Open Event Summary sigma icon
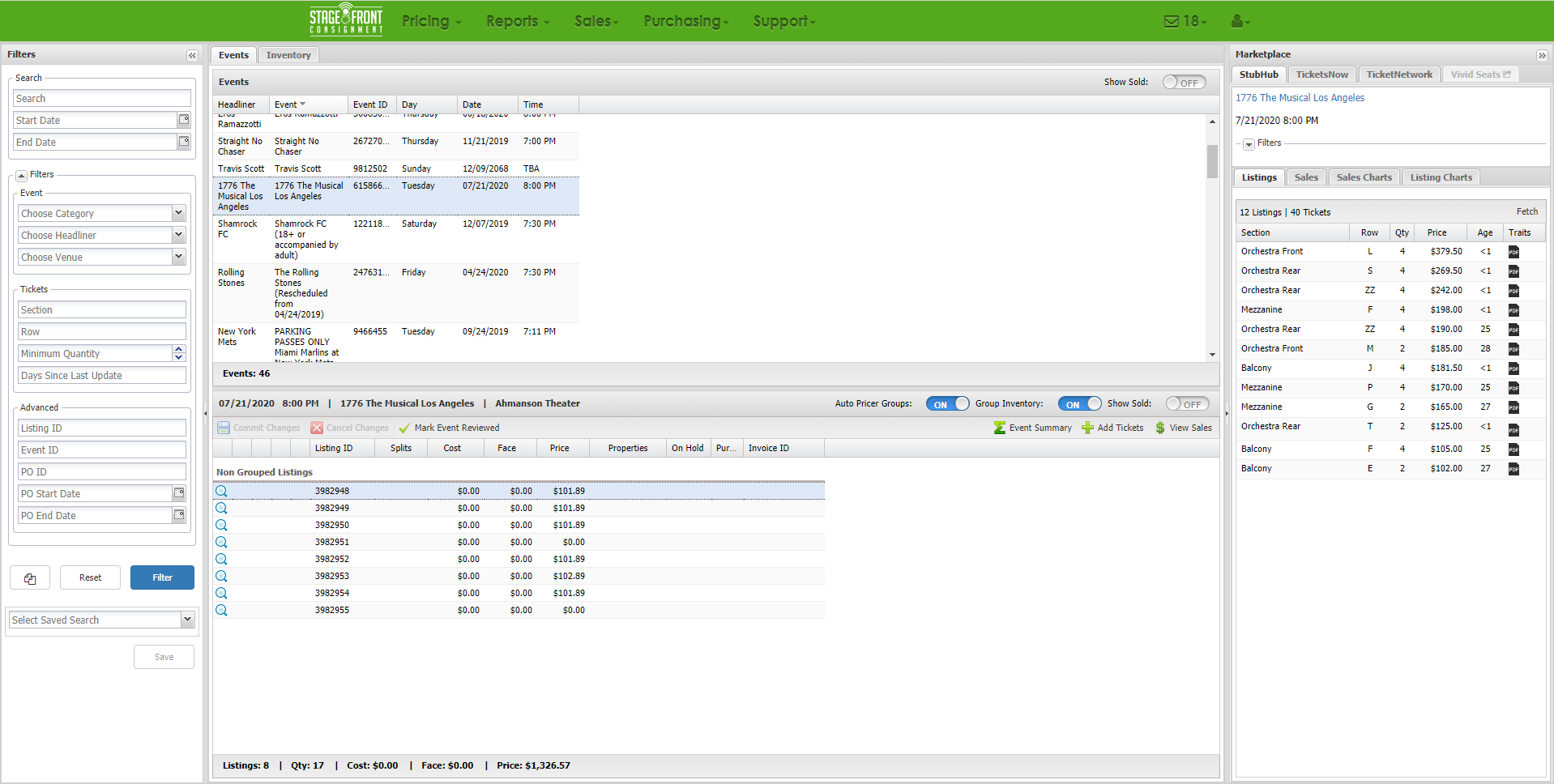The height and width of the screenshot is (784, 1554). pos(1000,428)
